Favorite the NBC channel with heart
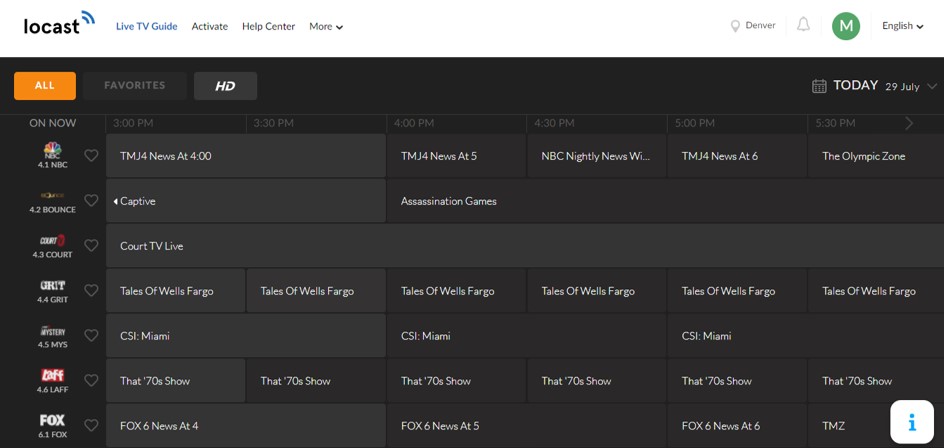This screenshot has width=944, height=448. click(91, 156)
